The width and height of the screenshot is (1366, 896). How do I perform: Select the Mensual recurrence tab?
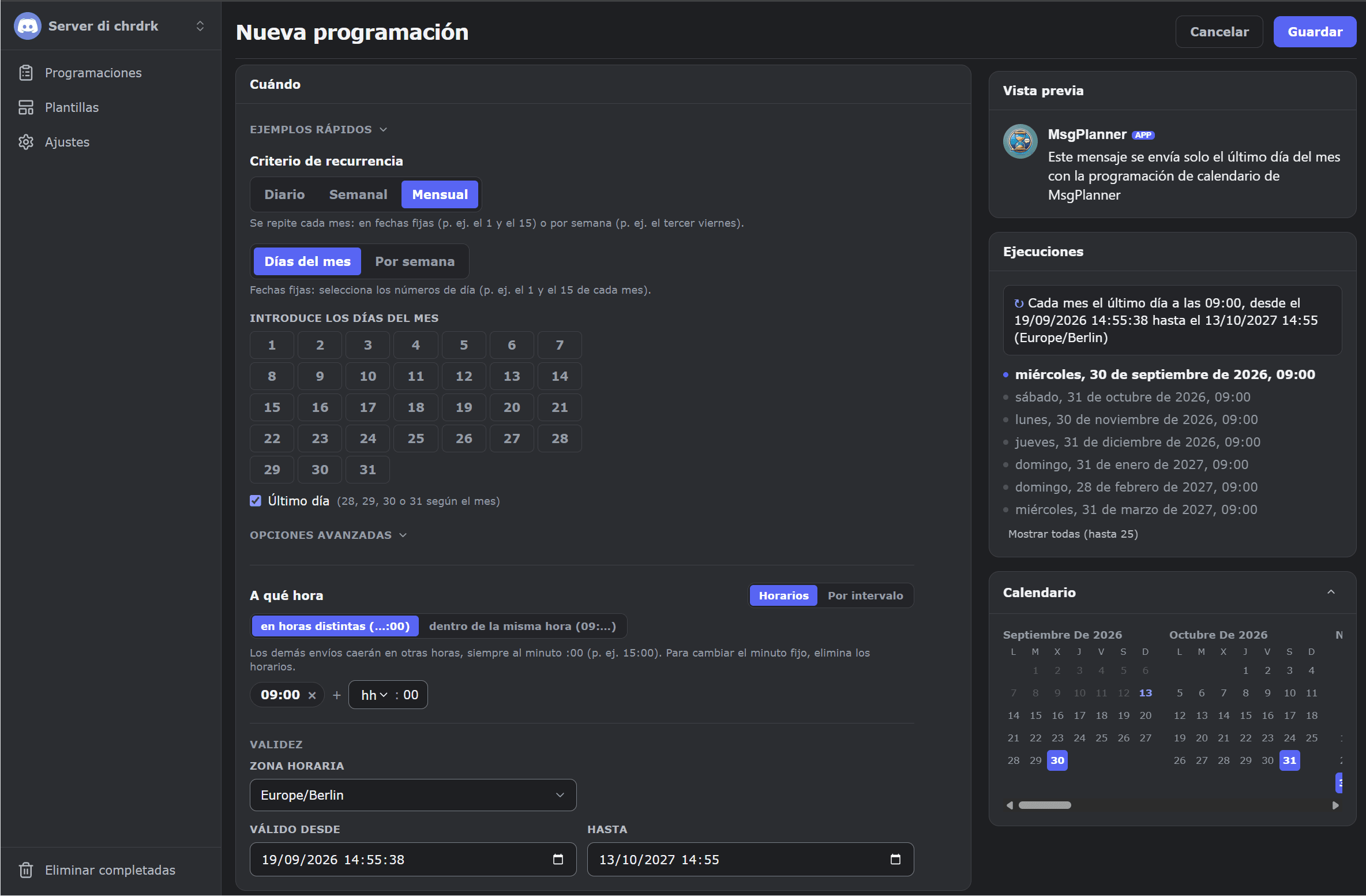(440, 194)
